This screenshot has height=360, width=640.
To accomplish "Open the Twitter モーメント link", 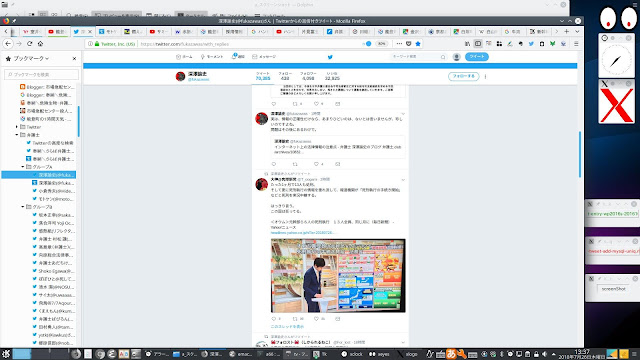I will tap(212, 57).
